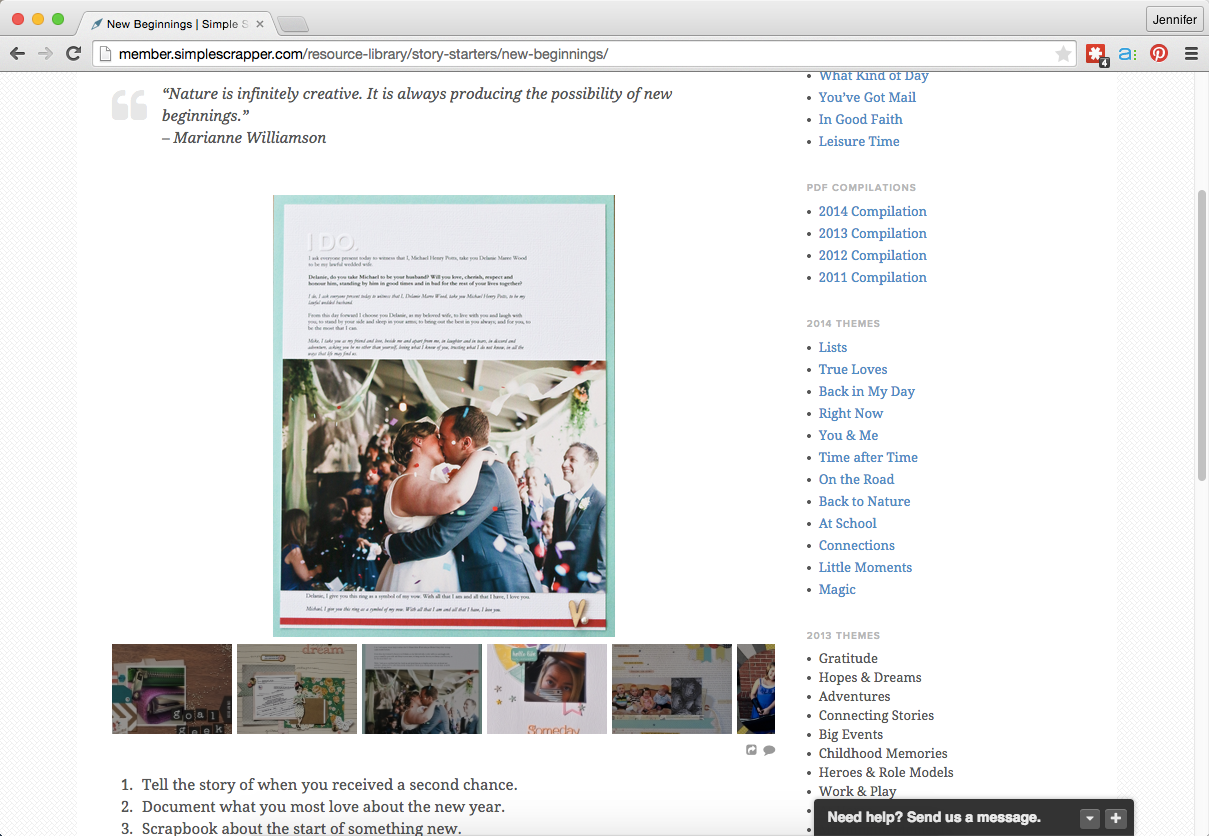Screen dimensions: 1209x836
Task: Select the 'goal geek' first gallery thumbnail
Action: 172,689
